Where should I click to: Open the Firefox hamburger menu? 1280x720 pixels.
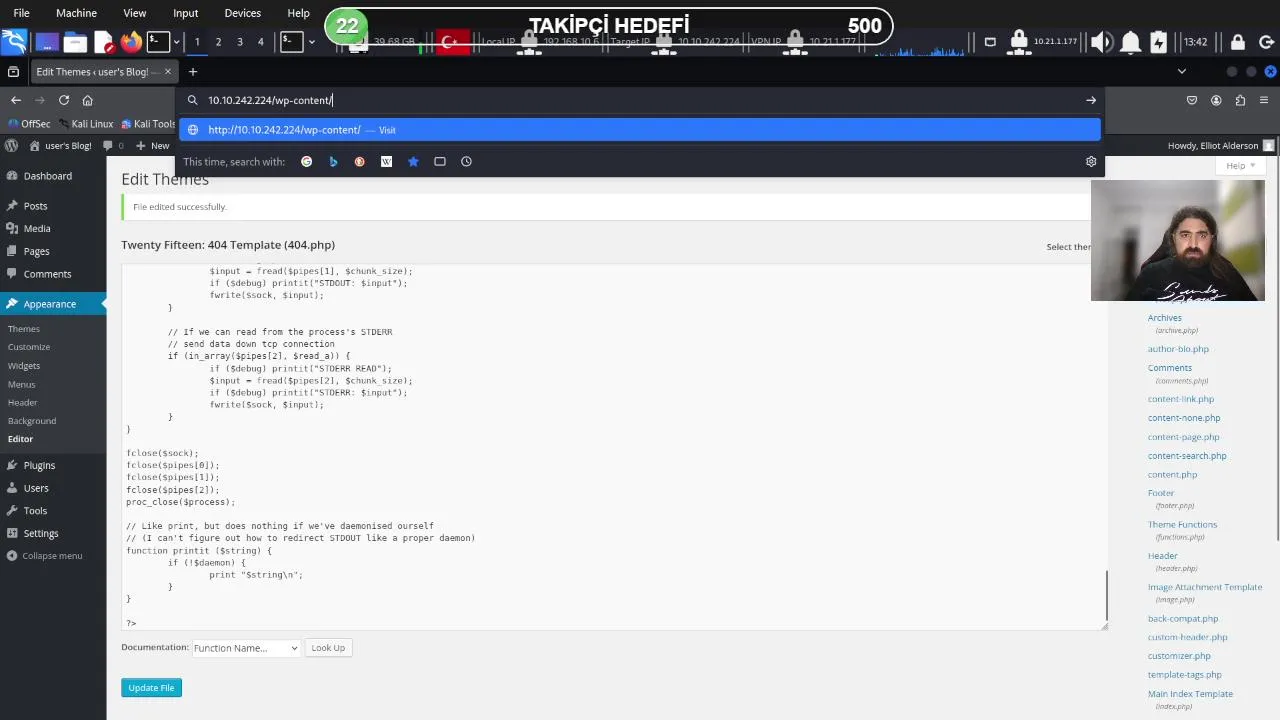click(1264, 100)
